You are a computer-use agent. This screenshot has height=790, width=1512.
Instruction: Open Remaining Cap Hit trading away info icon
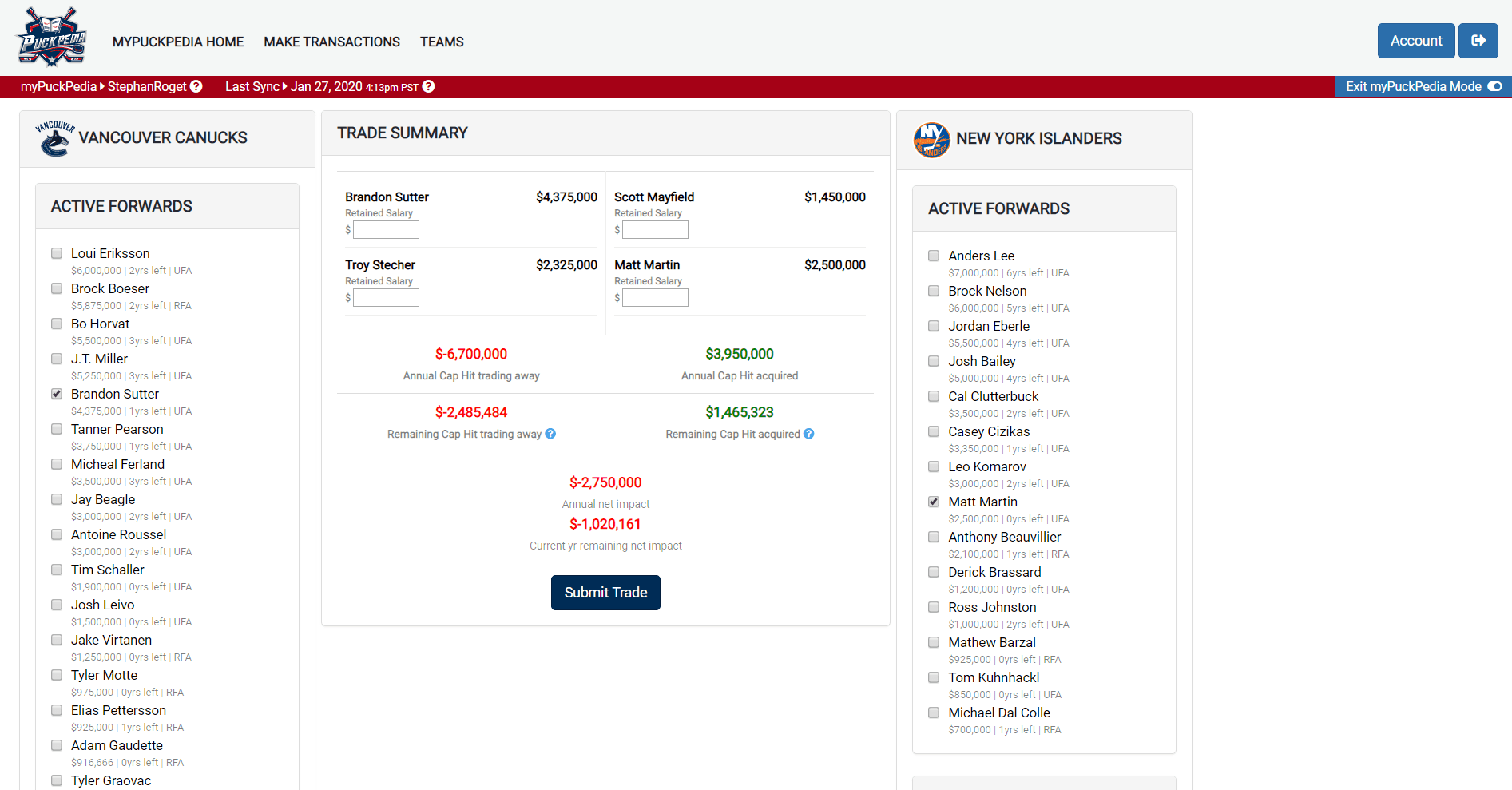(x=550, y=434)
